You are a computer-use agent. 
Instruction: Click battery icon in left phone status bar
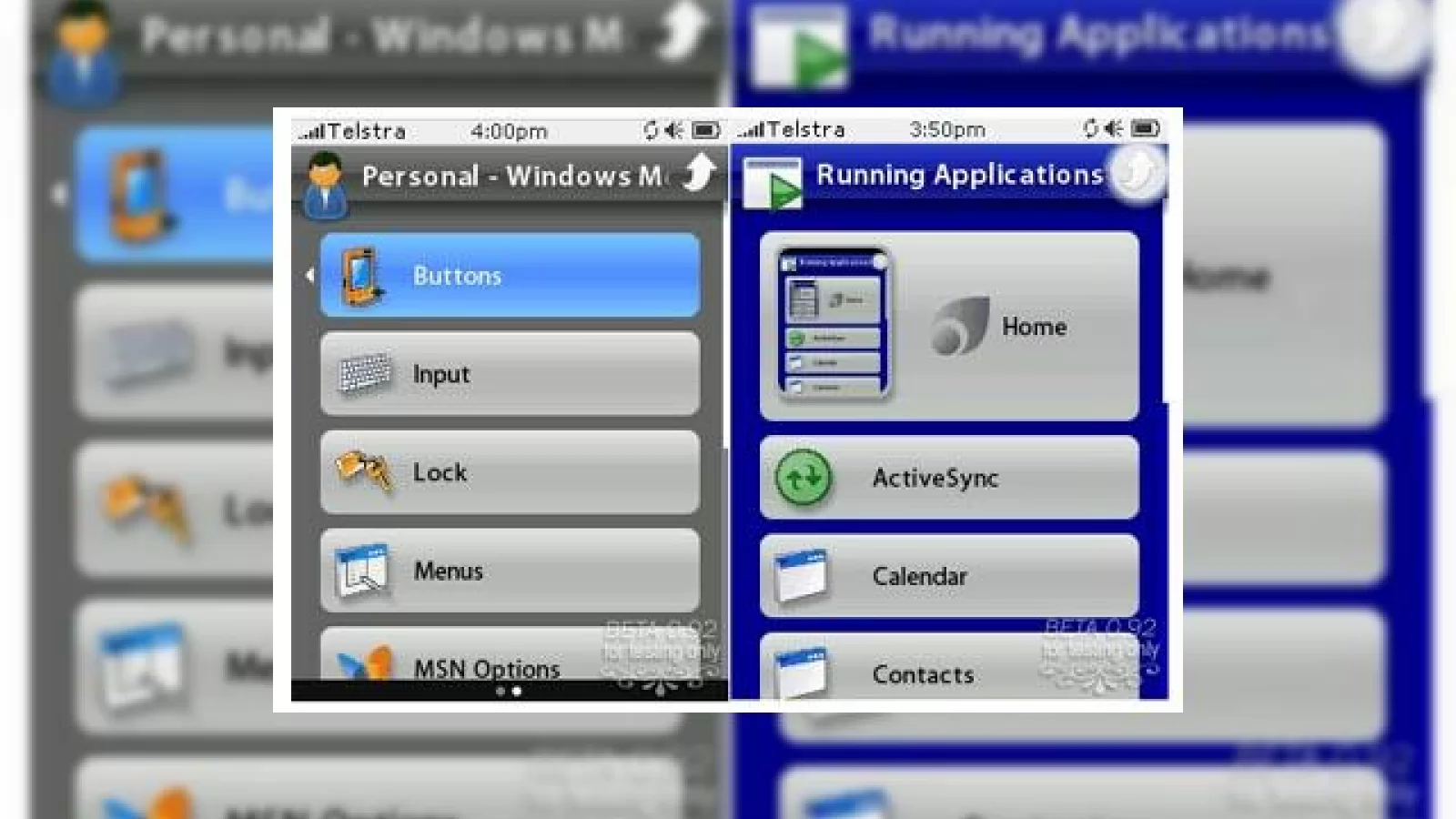pyautogui.click(x=705, y=131)
